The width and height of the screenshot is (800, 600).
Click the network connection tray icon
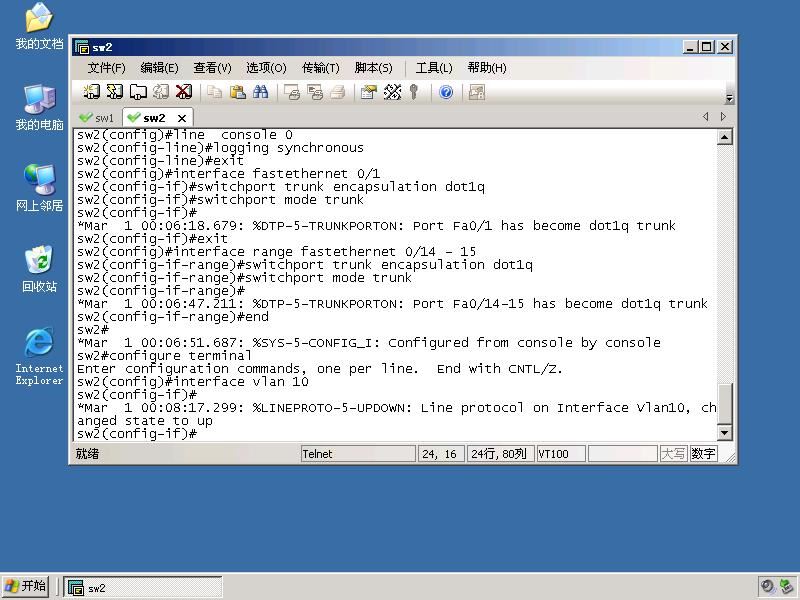[x=787, y=587]
